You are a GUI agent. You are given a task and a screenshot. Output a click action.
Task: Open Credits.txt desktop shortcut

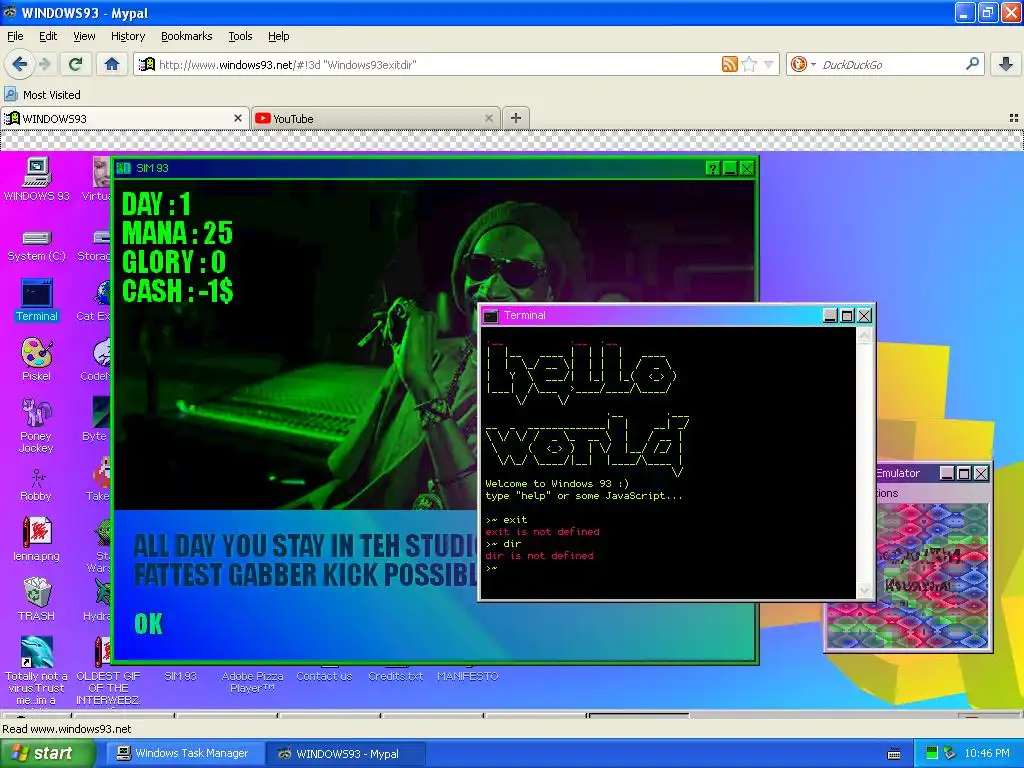click(396, 677)
